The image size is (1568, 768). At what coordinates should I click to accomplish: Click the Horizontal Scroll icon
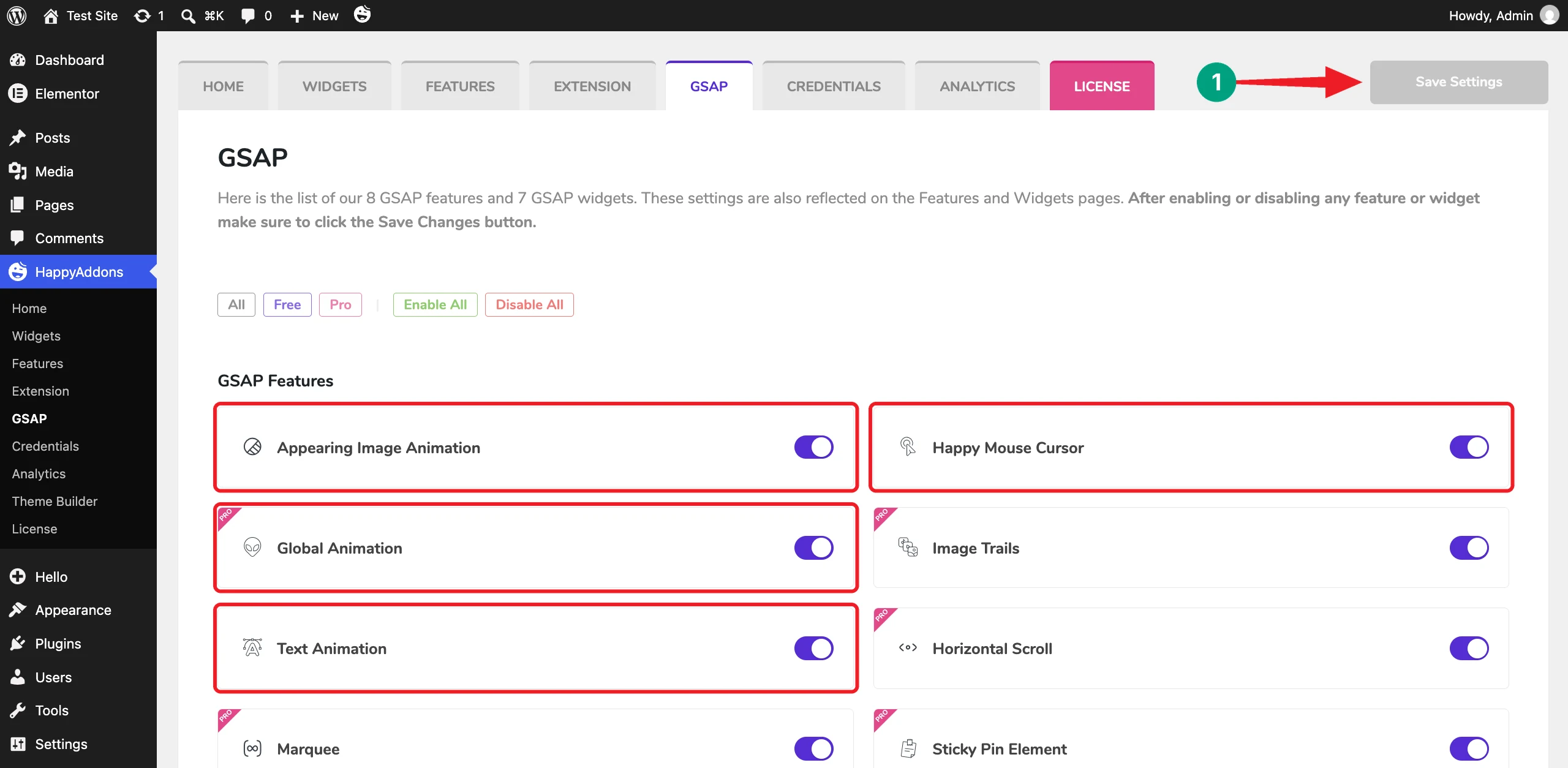(x=908, y=647)
